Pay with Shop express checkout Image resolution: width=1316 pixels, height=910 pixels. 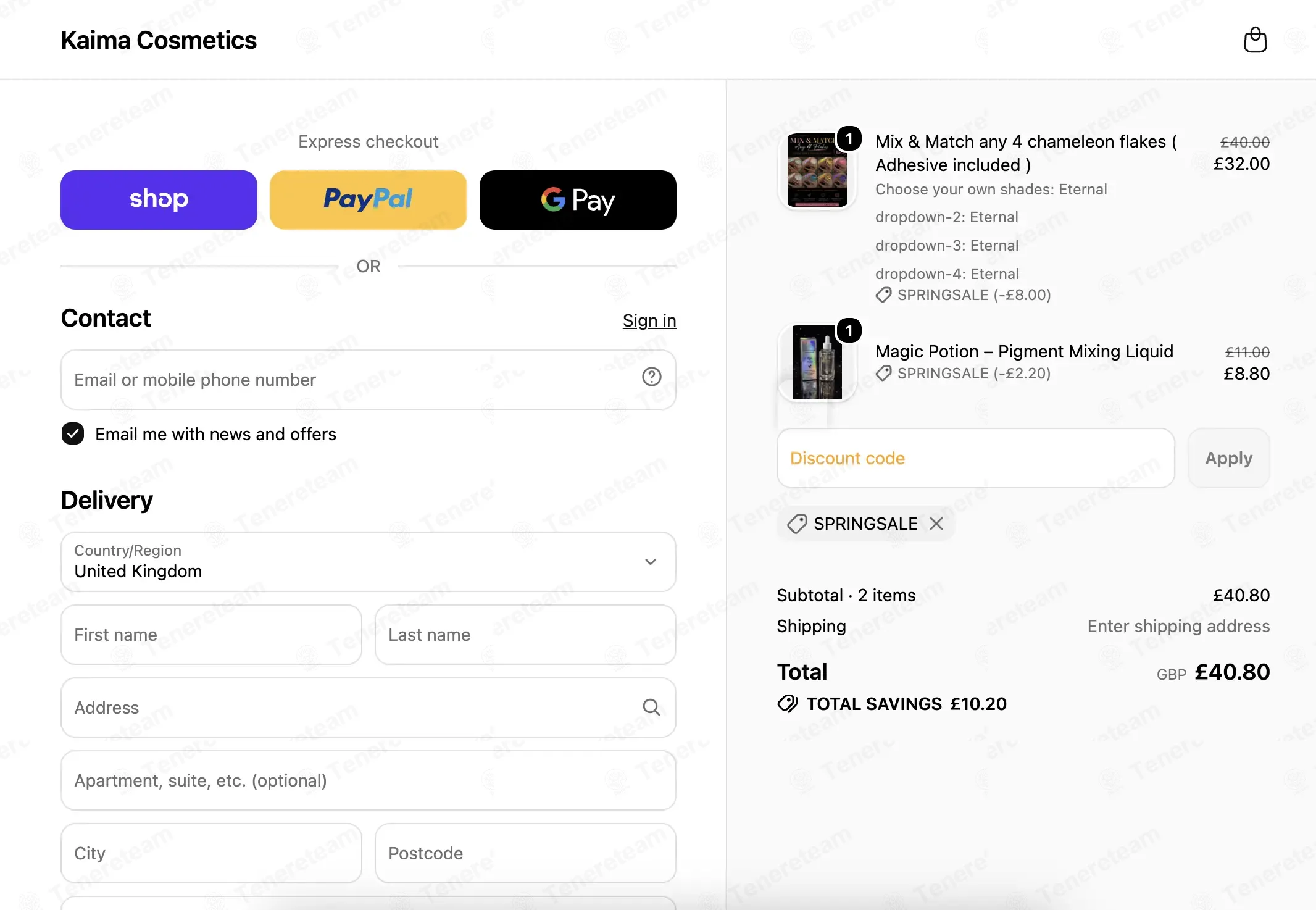pyautogui.click(x=159, y=200)
